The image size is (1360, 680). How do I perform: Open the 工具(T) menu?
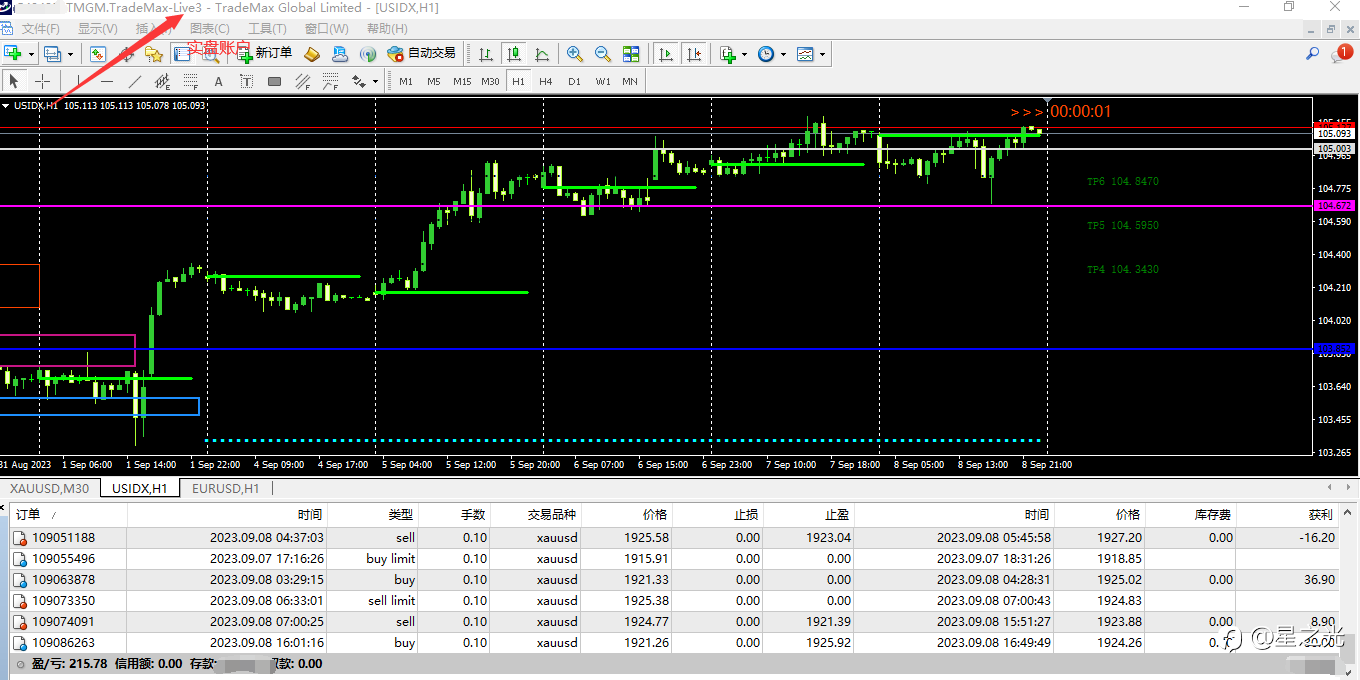click(267, 29)
